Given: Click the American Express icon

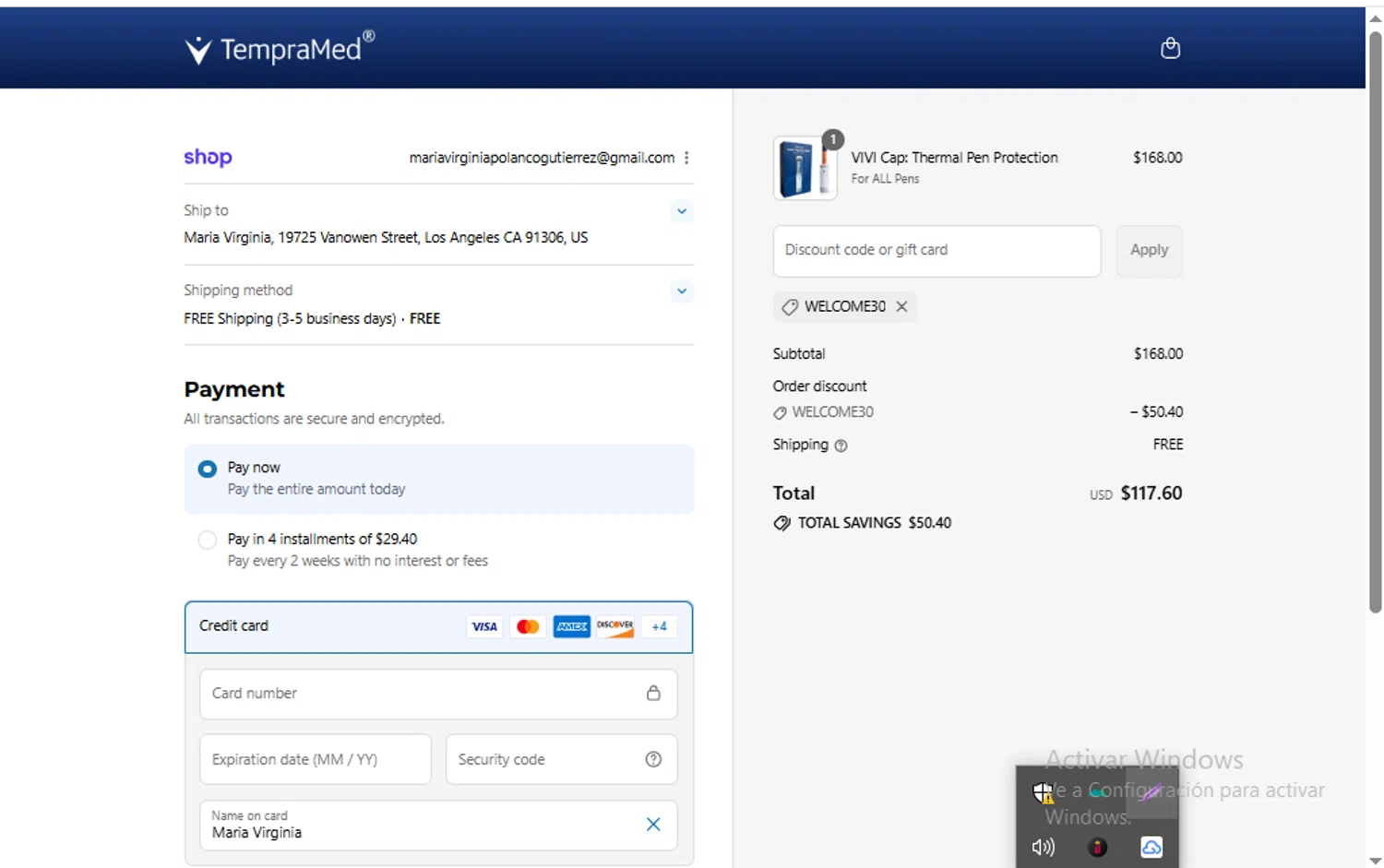Looking at the screenshot, I should pos(572,626).
